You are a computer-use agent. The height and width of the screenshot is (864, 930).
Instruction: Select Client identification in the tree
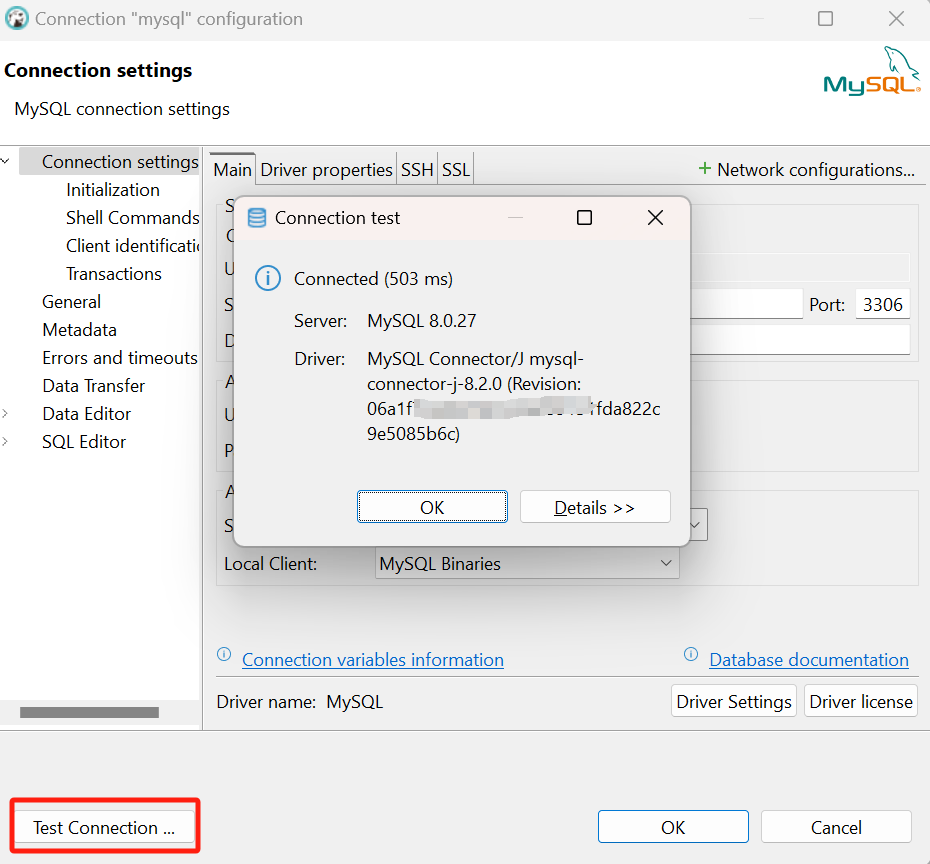132,246
